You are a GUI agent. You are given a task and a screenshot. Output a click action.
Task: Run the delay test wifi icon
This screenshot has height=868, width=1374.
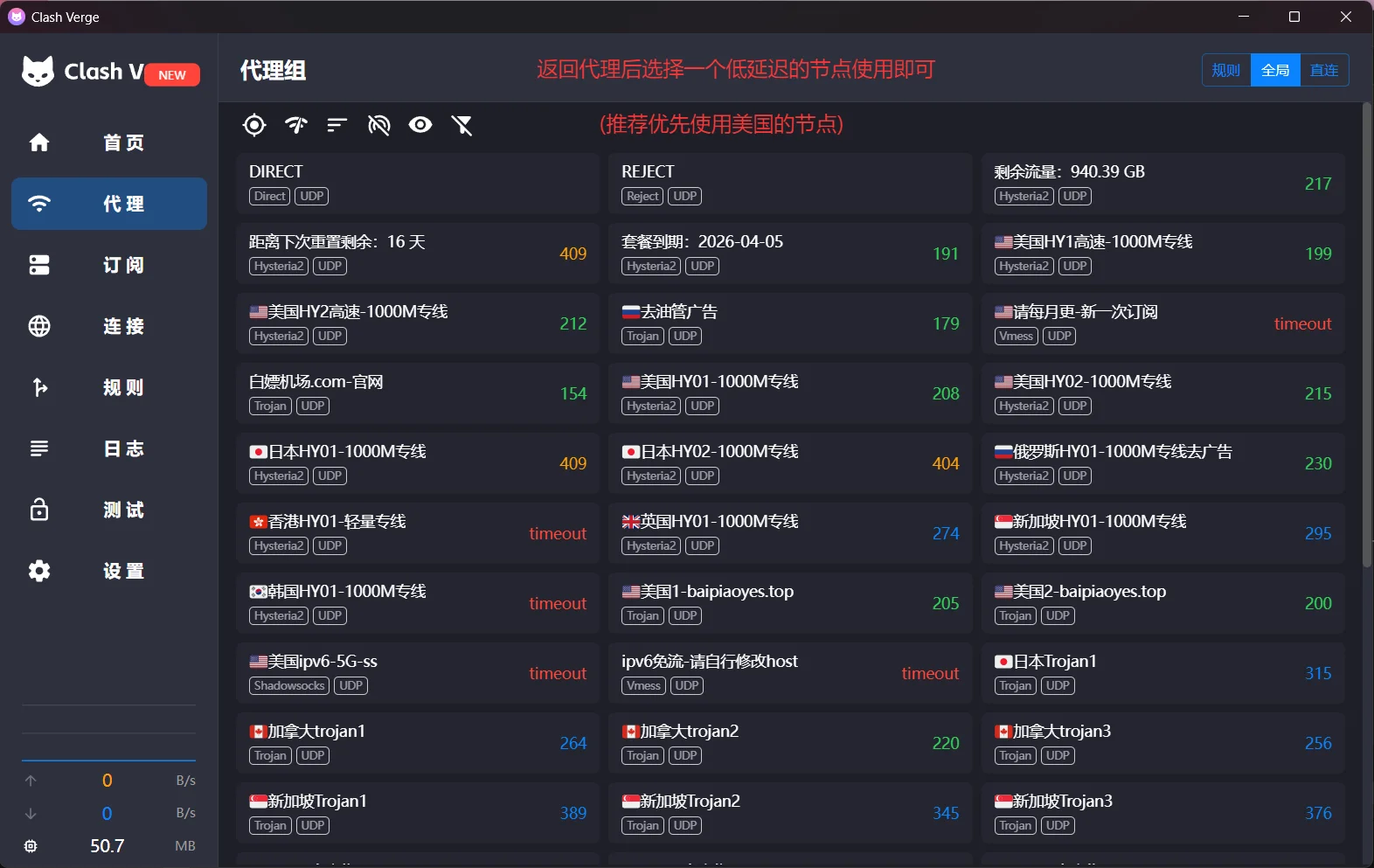tap(296, 125)
